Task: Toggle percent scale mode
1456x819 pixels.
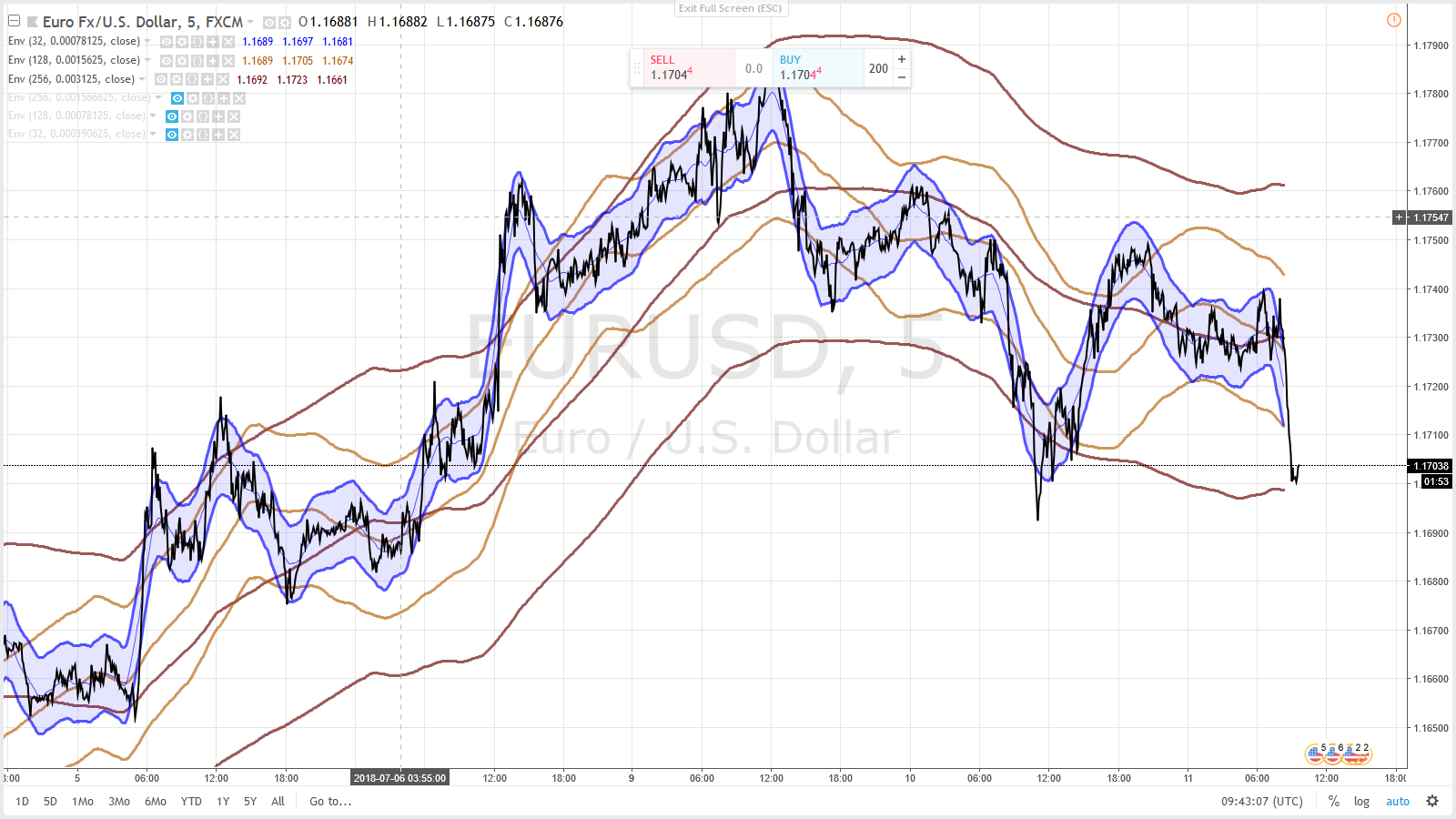Action: pos(1334,802)
